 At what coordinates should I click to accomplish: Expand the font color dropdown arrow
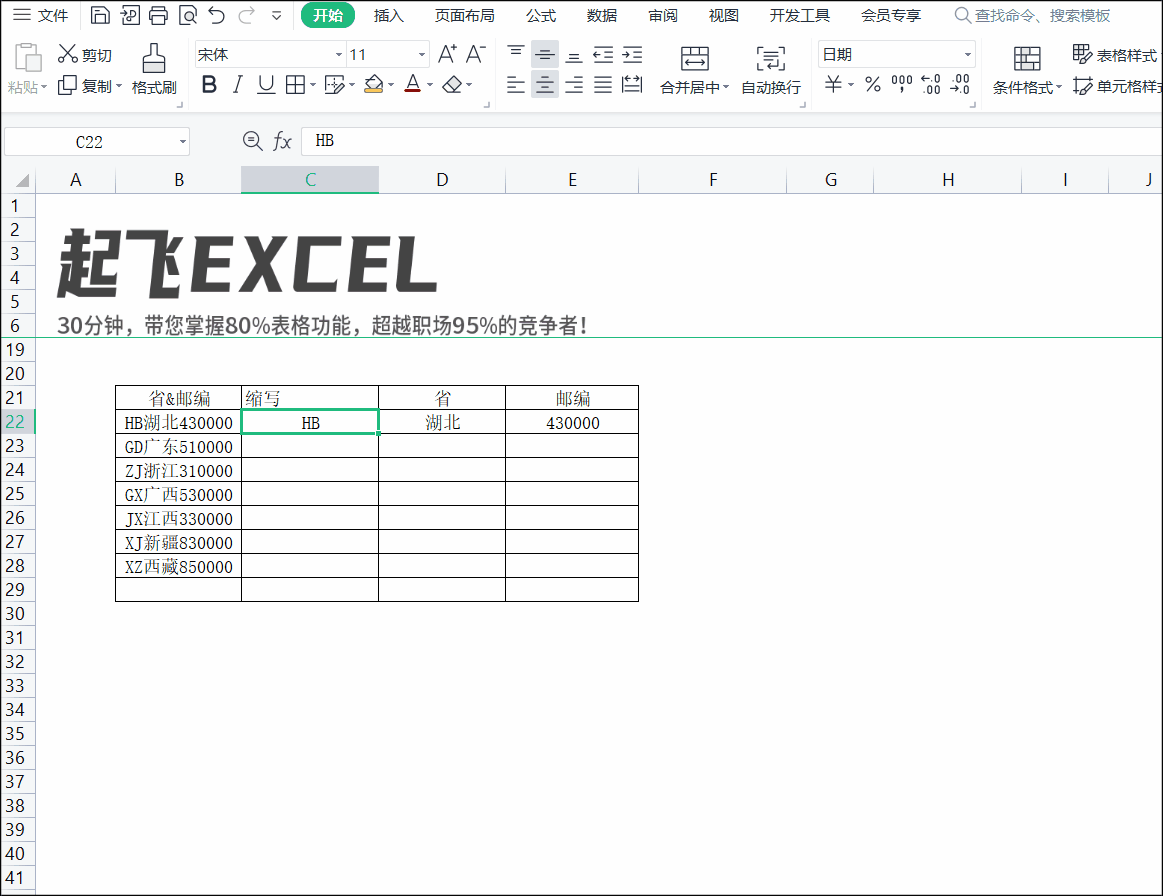click(x=429, y=85)
